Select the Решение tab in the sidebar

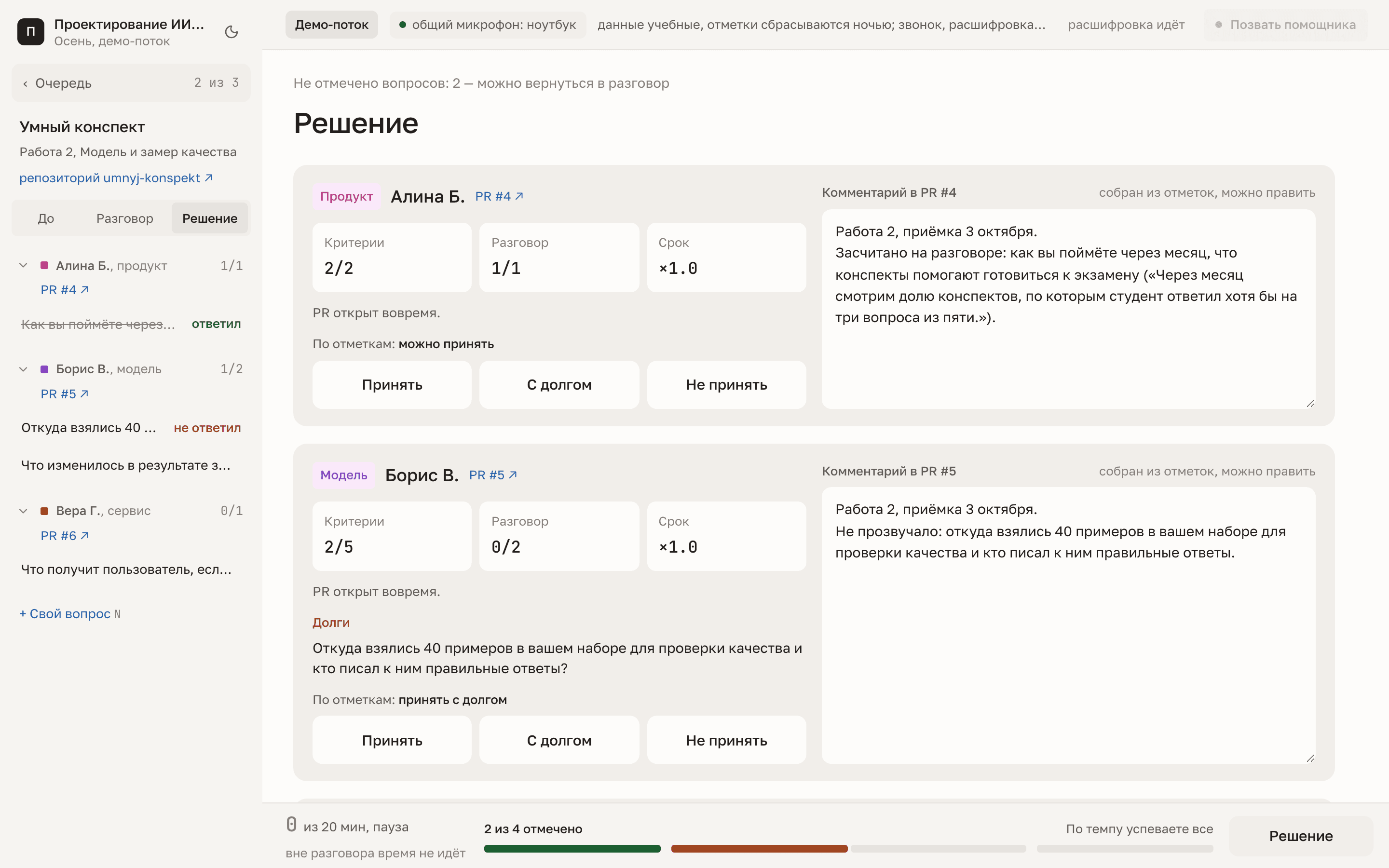(x=209, y=218)
